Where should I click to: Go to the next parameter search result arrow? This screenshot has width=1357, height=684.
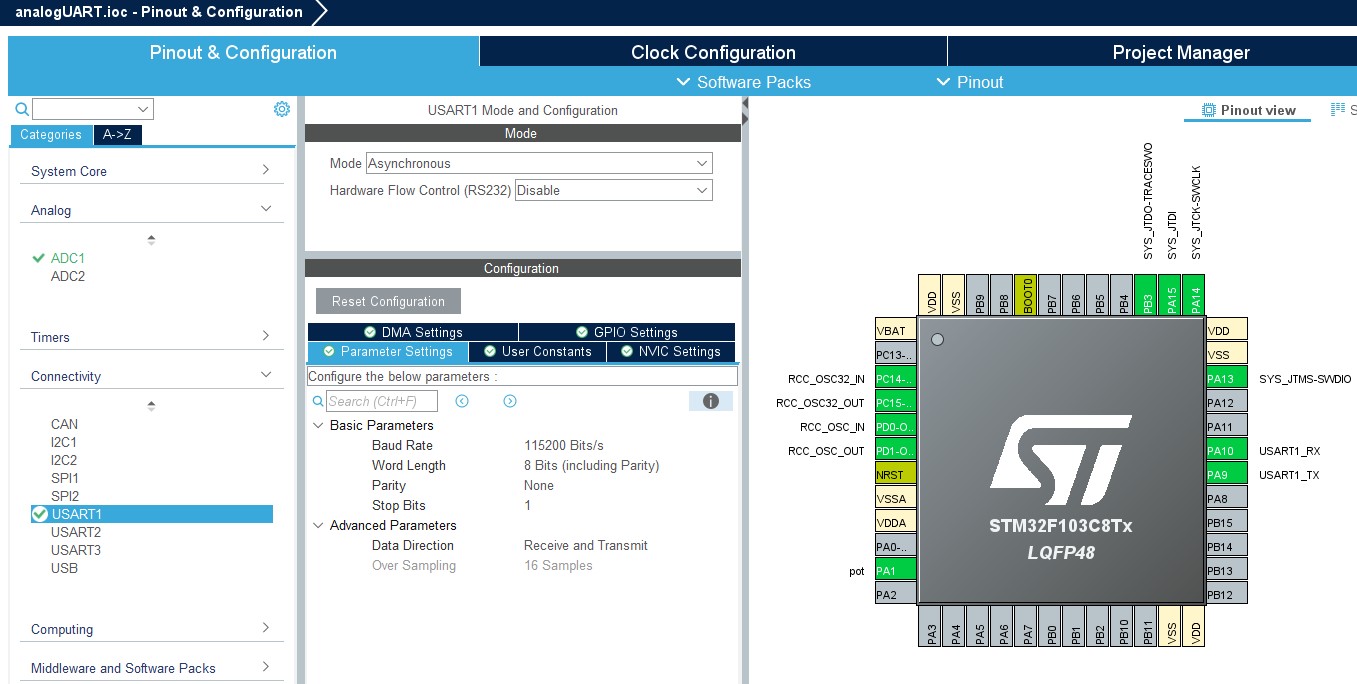(x=510, y=401)
